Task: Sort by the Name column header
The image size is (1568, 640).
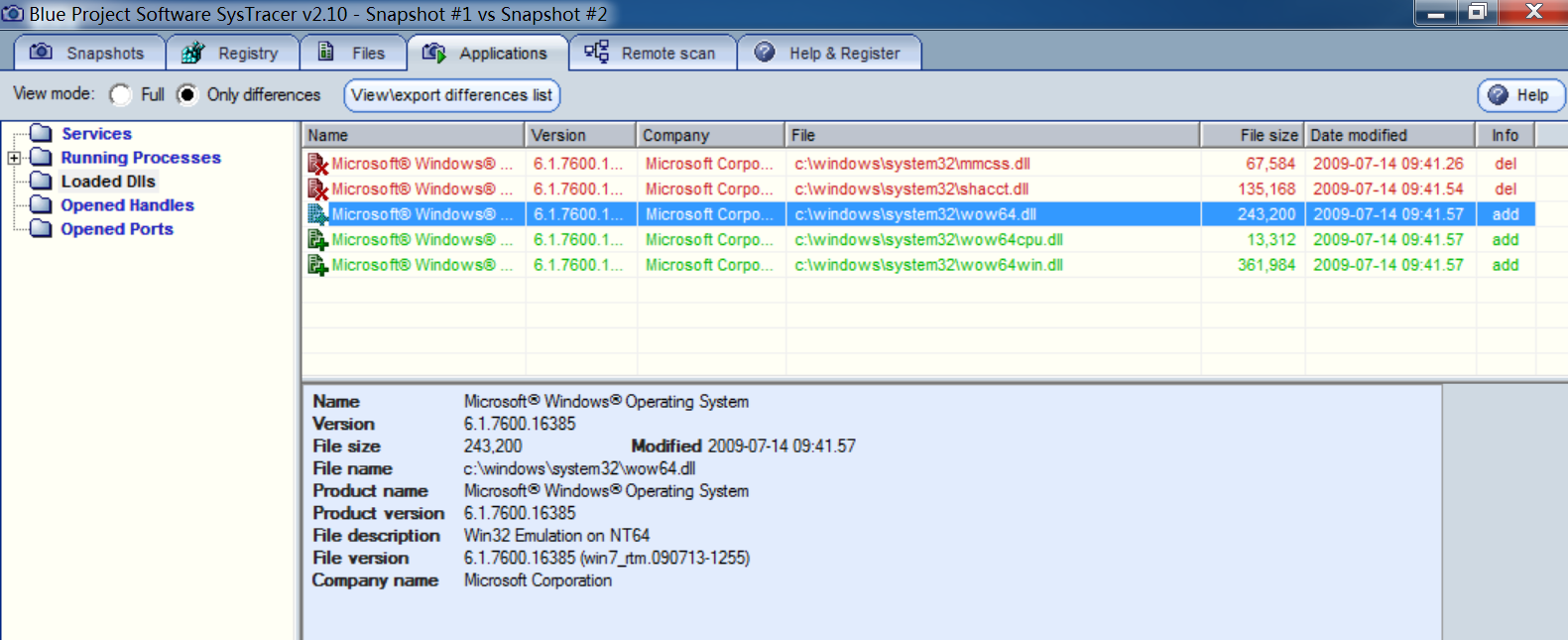Action: coord(414,135)
